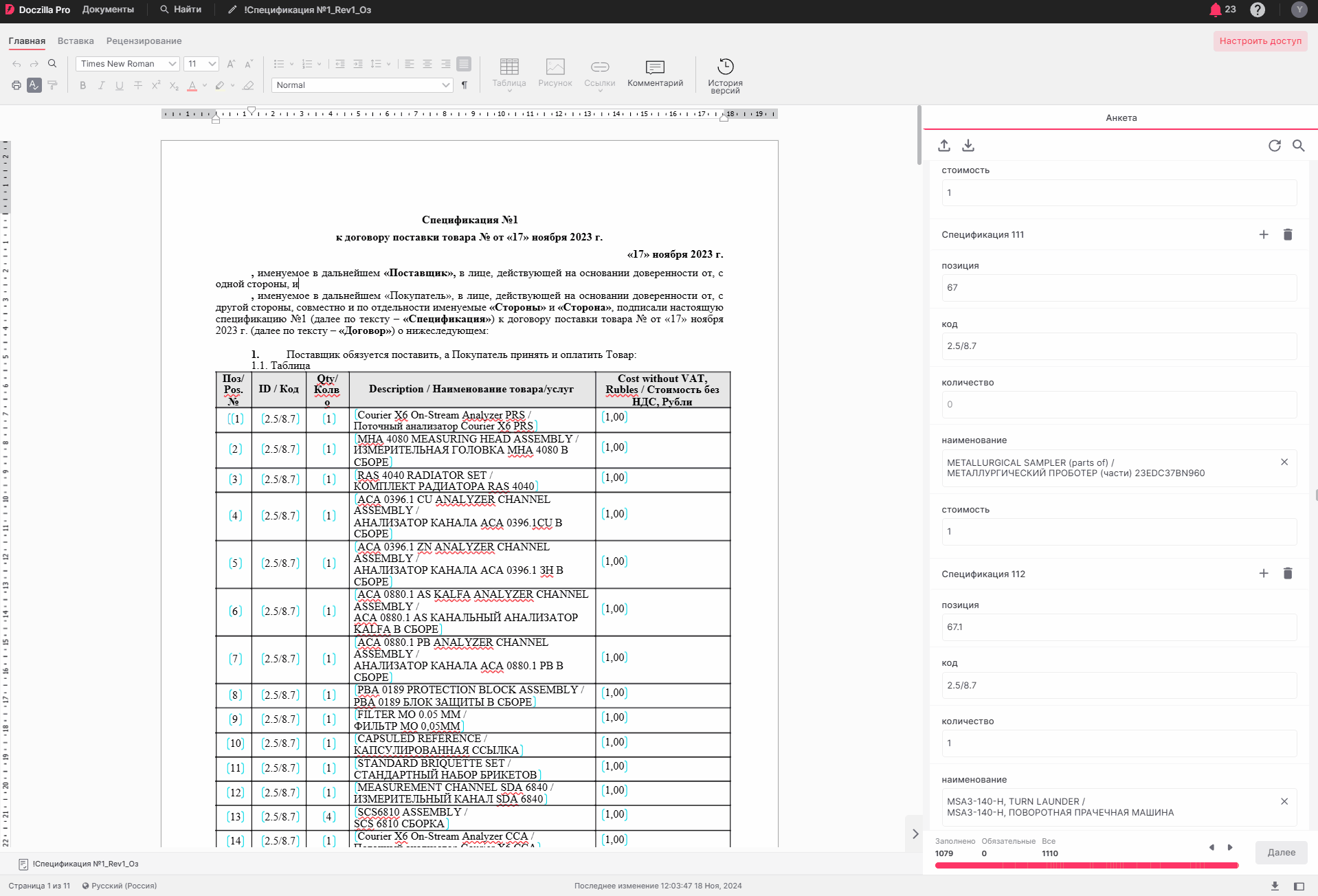
Task: Click the print icon
Action: (16, 85)
